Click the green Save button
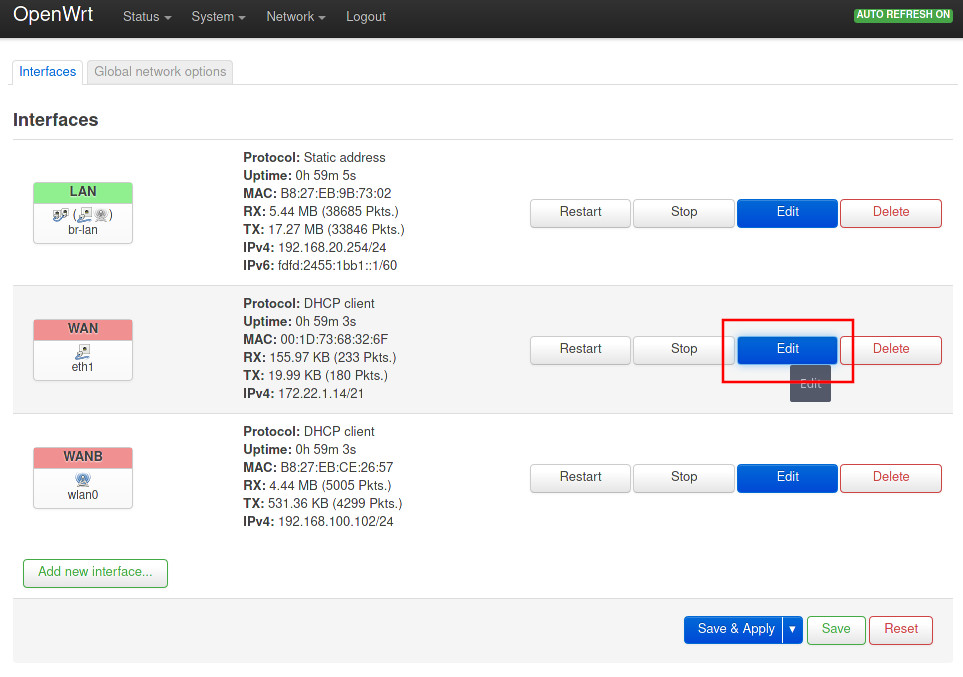Image resolution: width=963 pixels, height=677 pixels. 836,630
